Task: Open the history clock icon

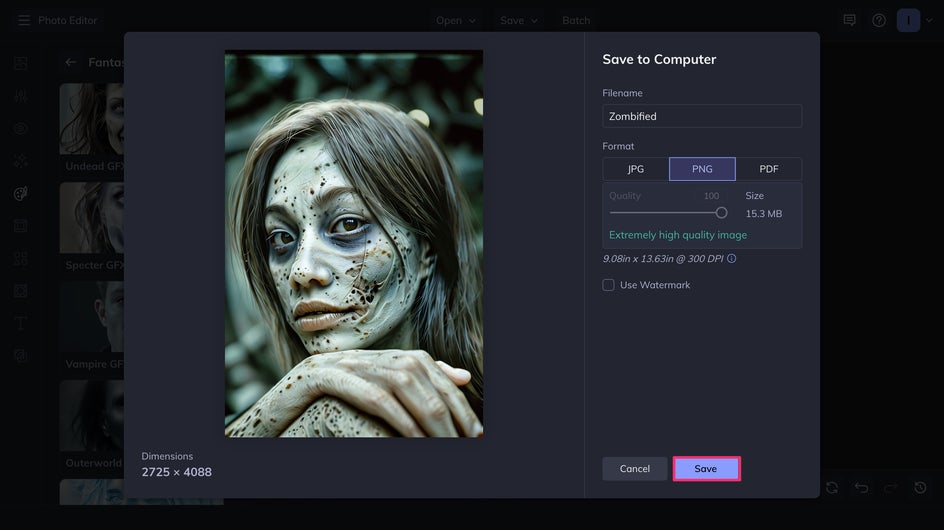Action: tap(921, 487)
